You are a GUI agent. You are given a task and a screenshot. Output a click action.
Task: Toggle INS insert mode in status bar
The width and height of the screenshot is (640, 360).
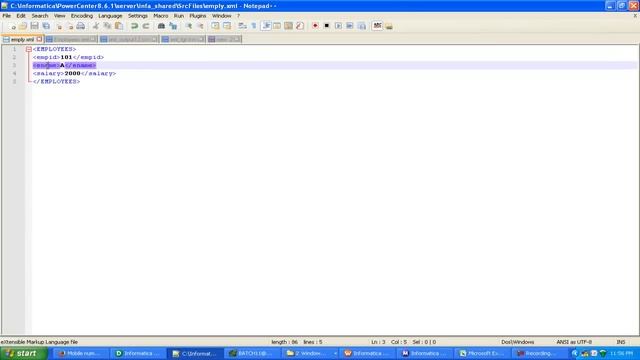[620, 342]
